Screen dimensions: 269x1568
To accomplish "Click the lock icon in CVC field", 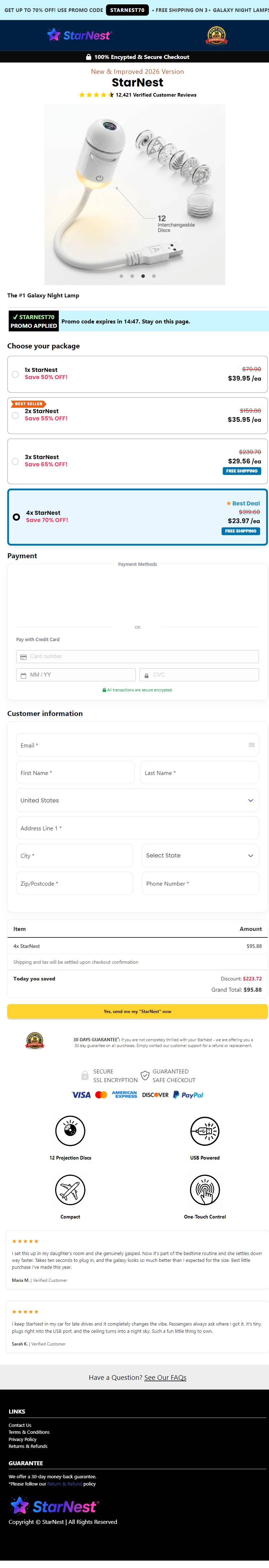I will tap(146, 675).
